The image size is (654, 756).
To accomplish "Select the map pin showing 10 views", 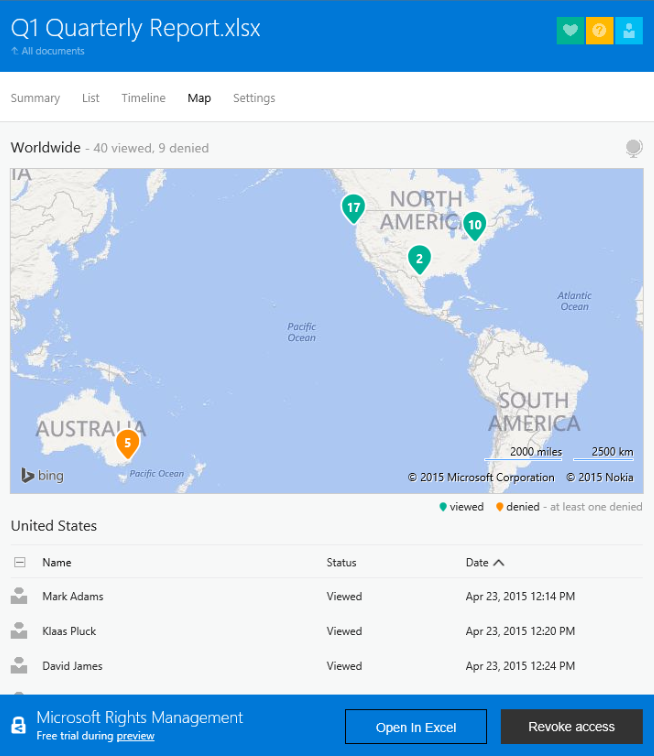I will 474,225.
